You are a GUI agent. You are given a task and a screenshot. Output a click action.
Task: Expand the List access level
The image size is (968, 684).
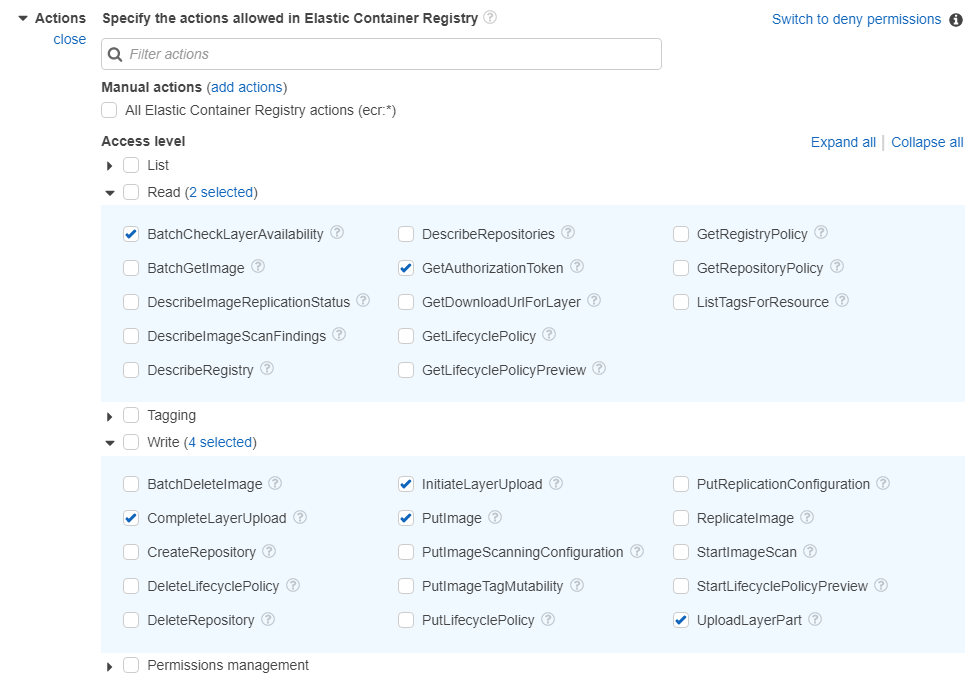click(109, 165)
